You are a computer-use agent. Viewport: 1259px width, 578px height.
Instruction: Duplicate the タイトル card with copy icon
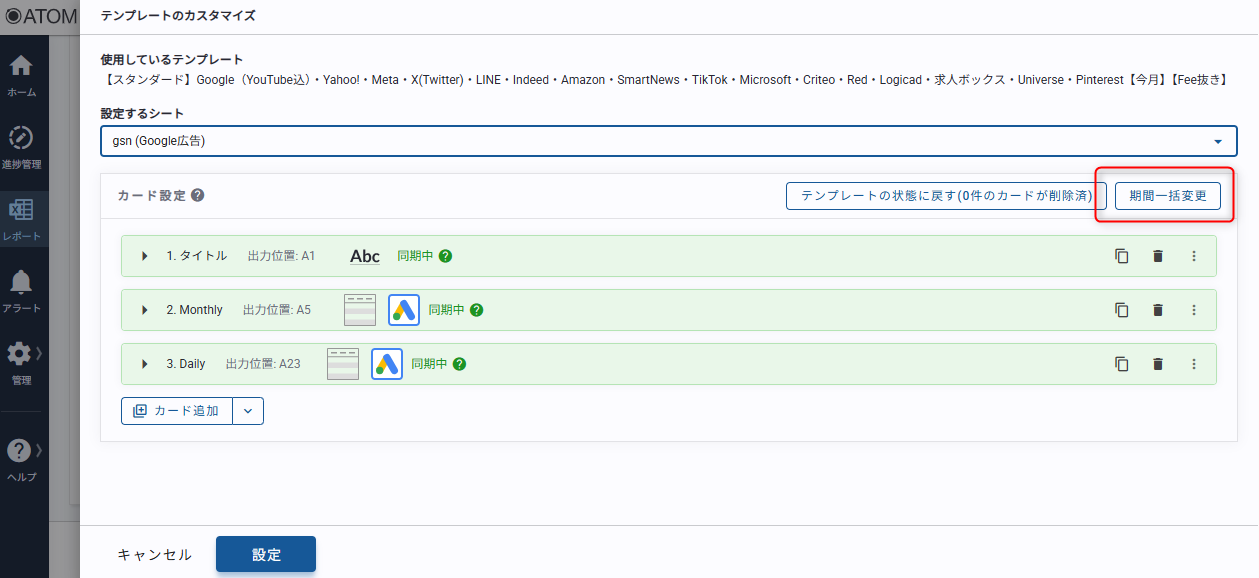click(x=1122, y=256)
